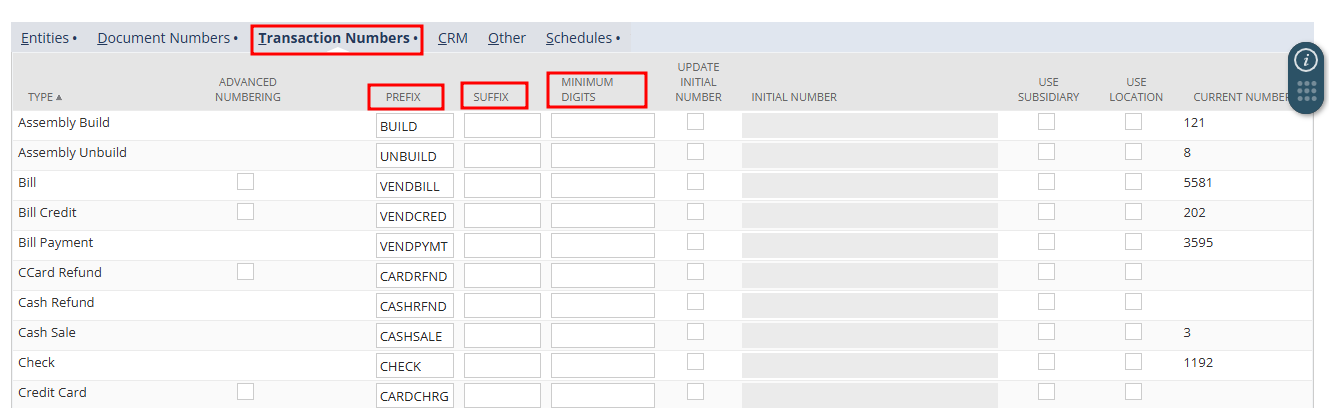
Task: Check Advanced Numbering for CCard Refund
Action: (245, 272)
